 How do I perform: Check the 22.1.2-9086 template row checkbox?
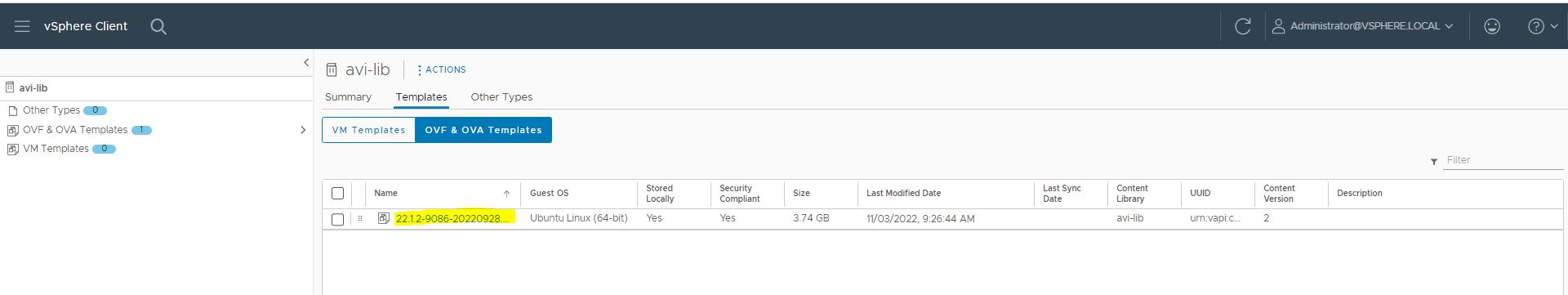click(337, 219)
